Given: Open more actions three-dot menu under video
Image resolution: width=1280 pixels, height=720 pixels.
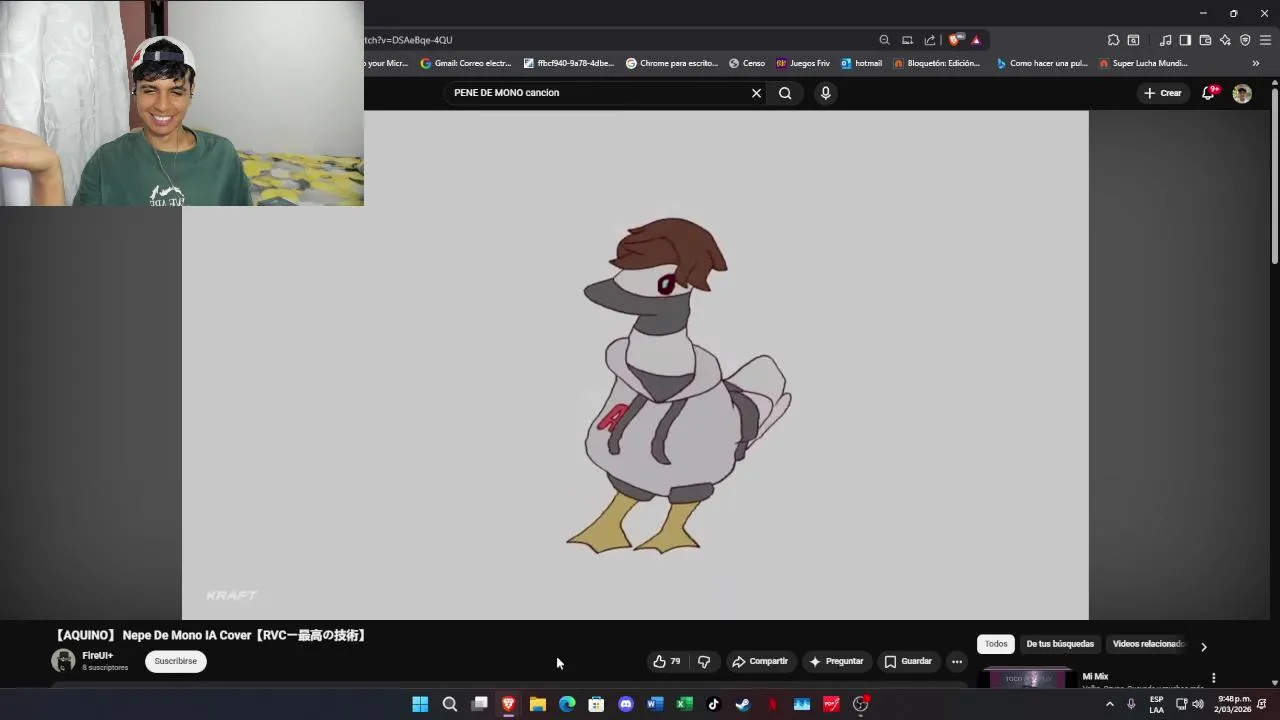Looking at the screenshot, I should (x=957, y=661).
